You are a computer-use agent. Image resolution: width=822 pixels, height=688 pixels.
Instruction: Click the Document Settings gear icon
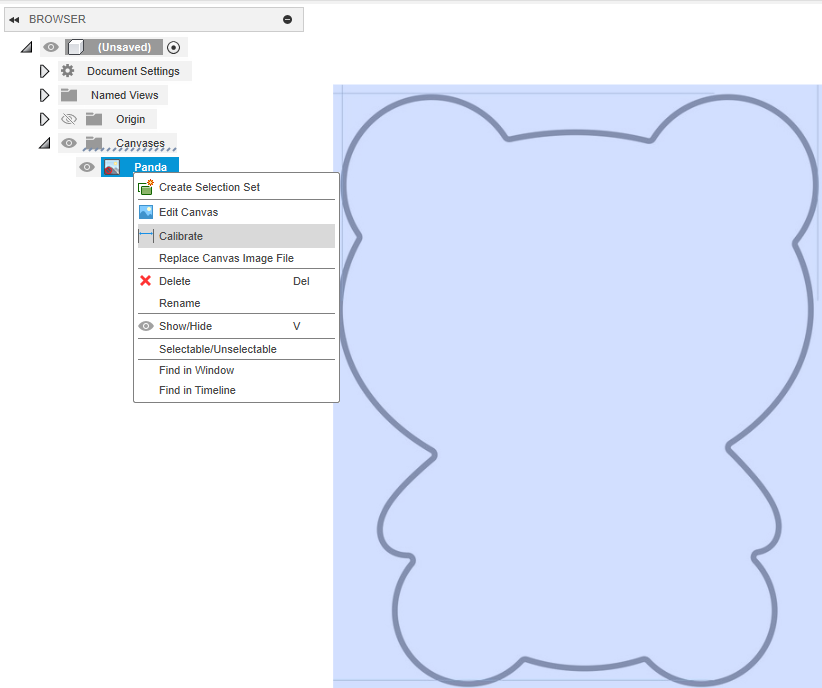tap(68, 71)
